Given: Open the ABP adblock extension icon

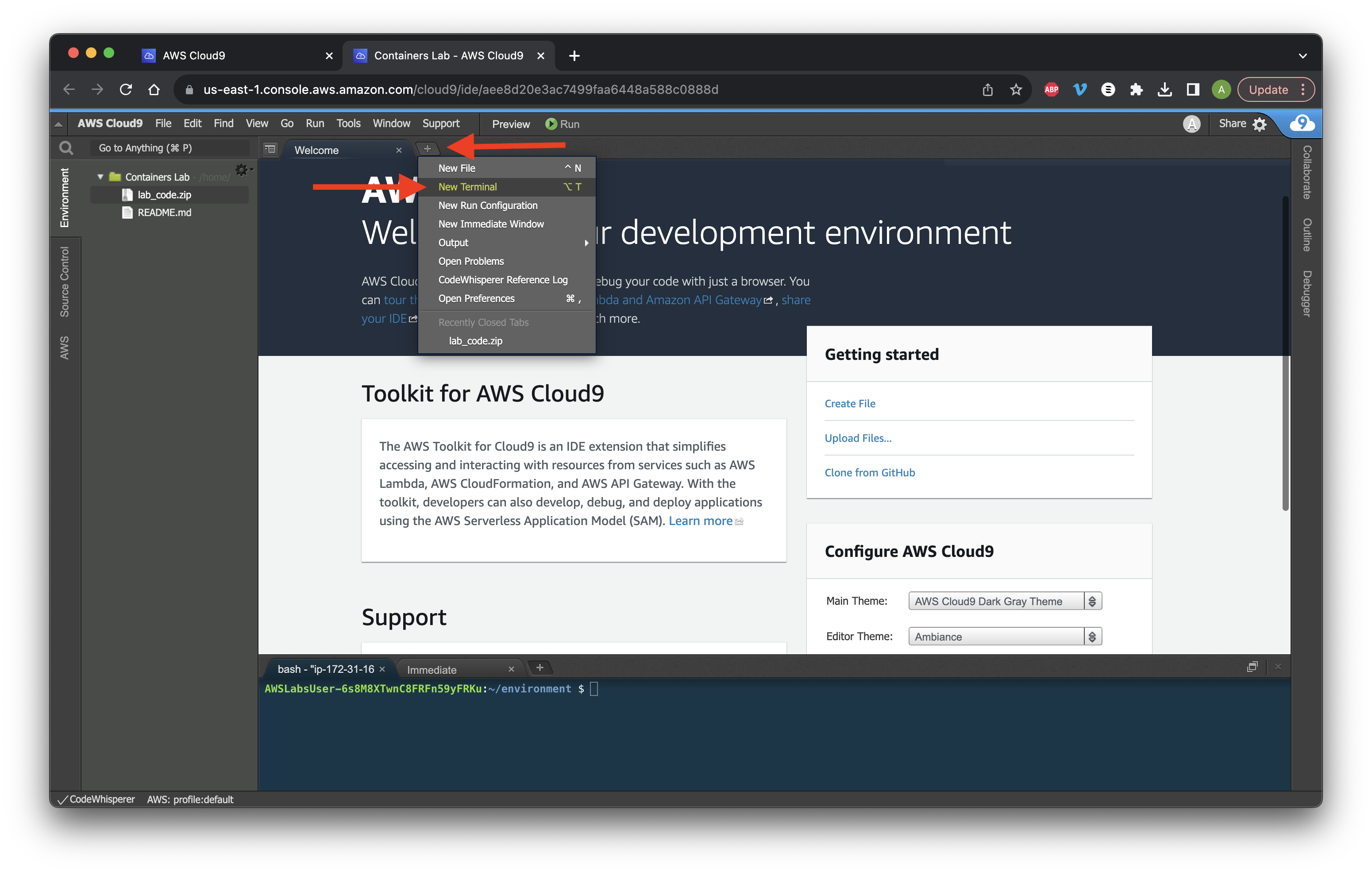Looking at the screenshot, I should (1051, 89).
